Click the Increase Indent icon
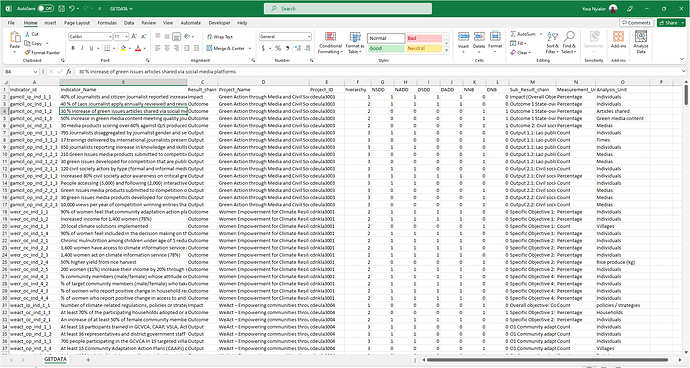 click(x=196, y=48)
